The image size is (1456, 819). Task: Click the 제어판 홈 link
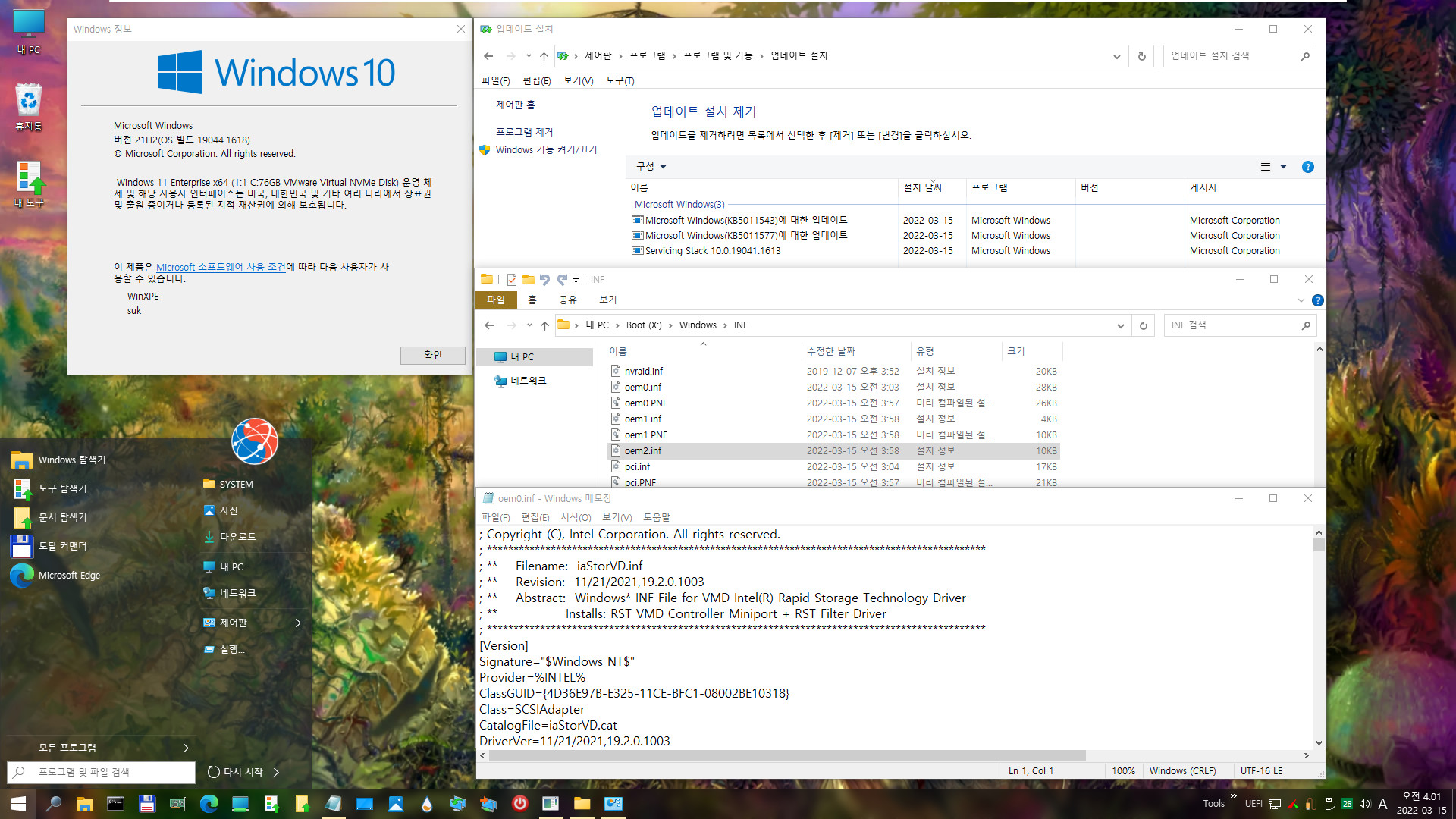pos(515,105)
